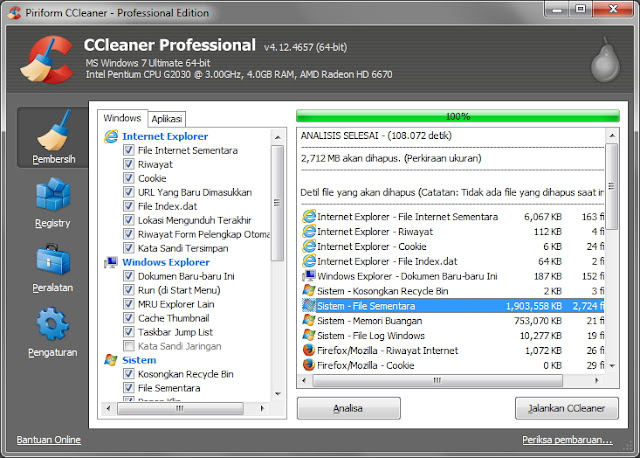Click the title bar CCleaner app icon
Screen dimensions: 640x458
(14, 13)
